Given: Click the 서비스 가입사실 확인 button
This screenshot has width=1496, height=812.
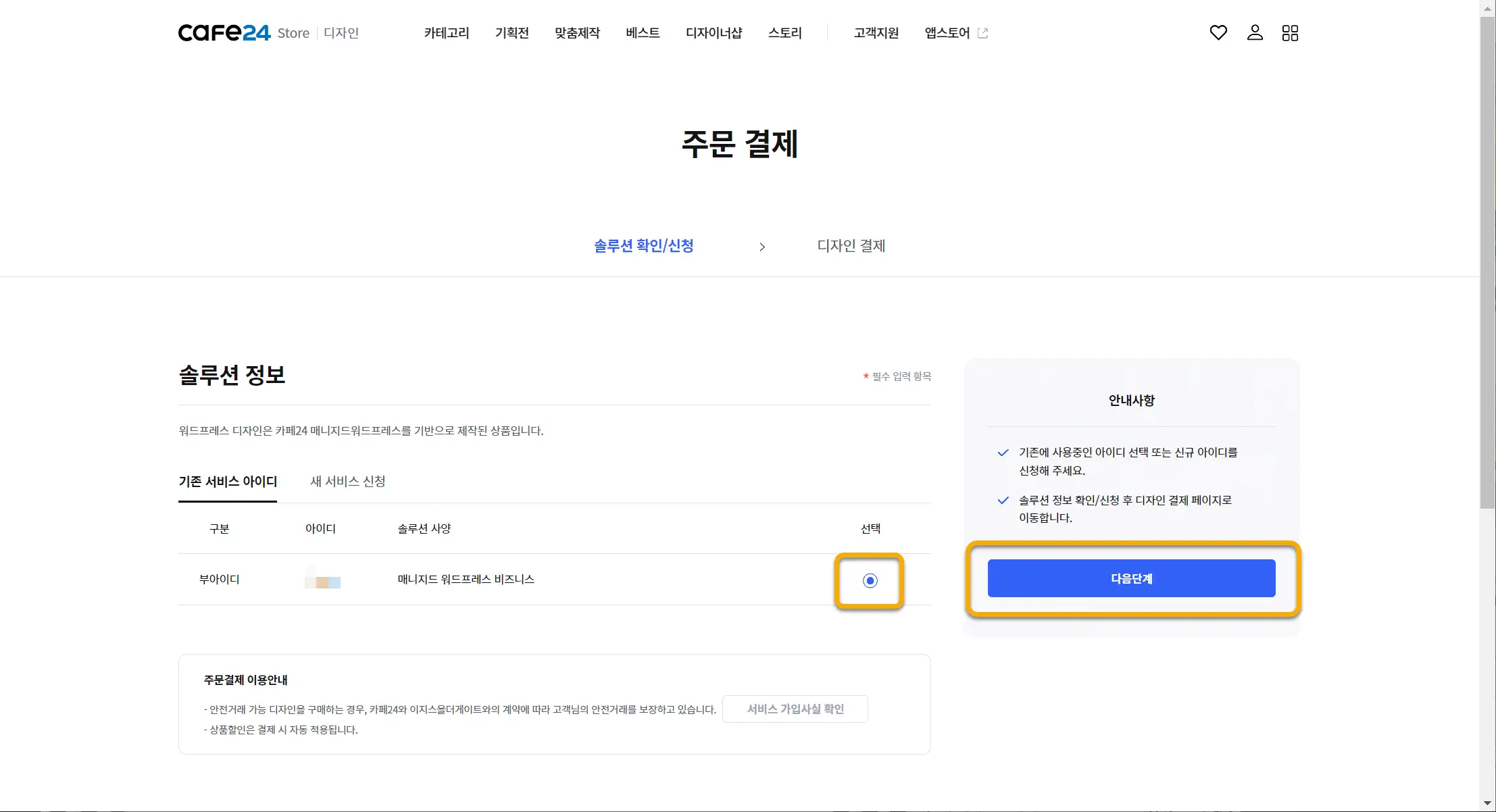Looking at the screenshot, I should [795, 709].
